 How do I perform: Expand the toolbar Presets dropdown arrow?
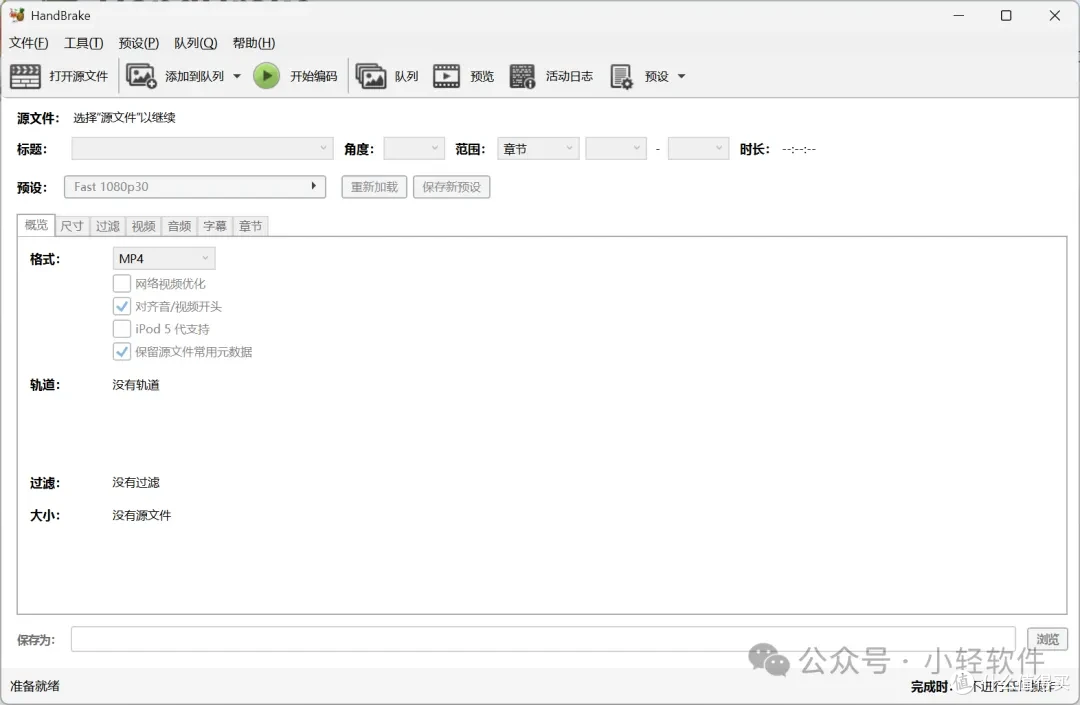pos(681,76)
